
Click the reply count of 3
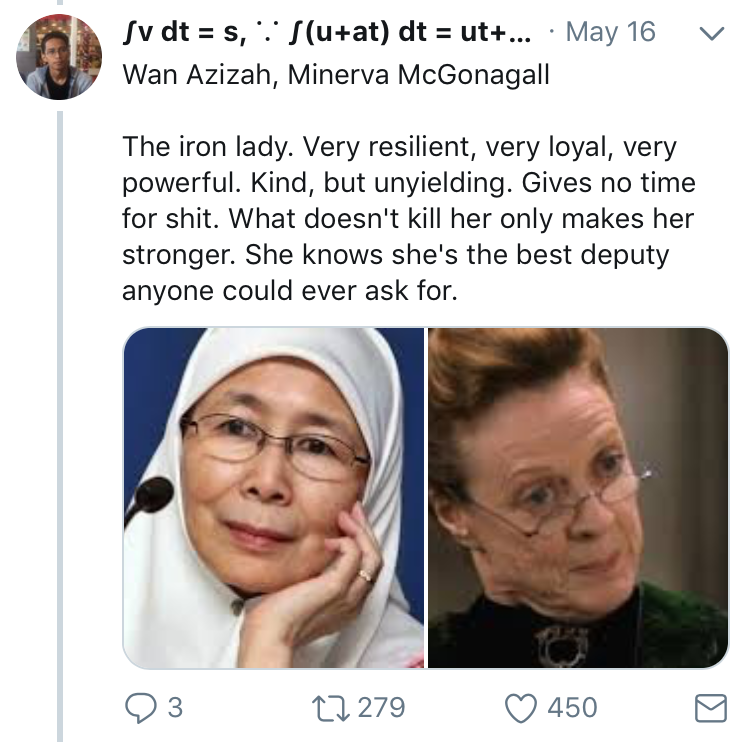(x=175, y=708)
